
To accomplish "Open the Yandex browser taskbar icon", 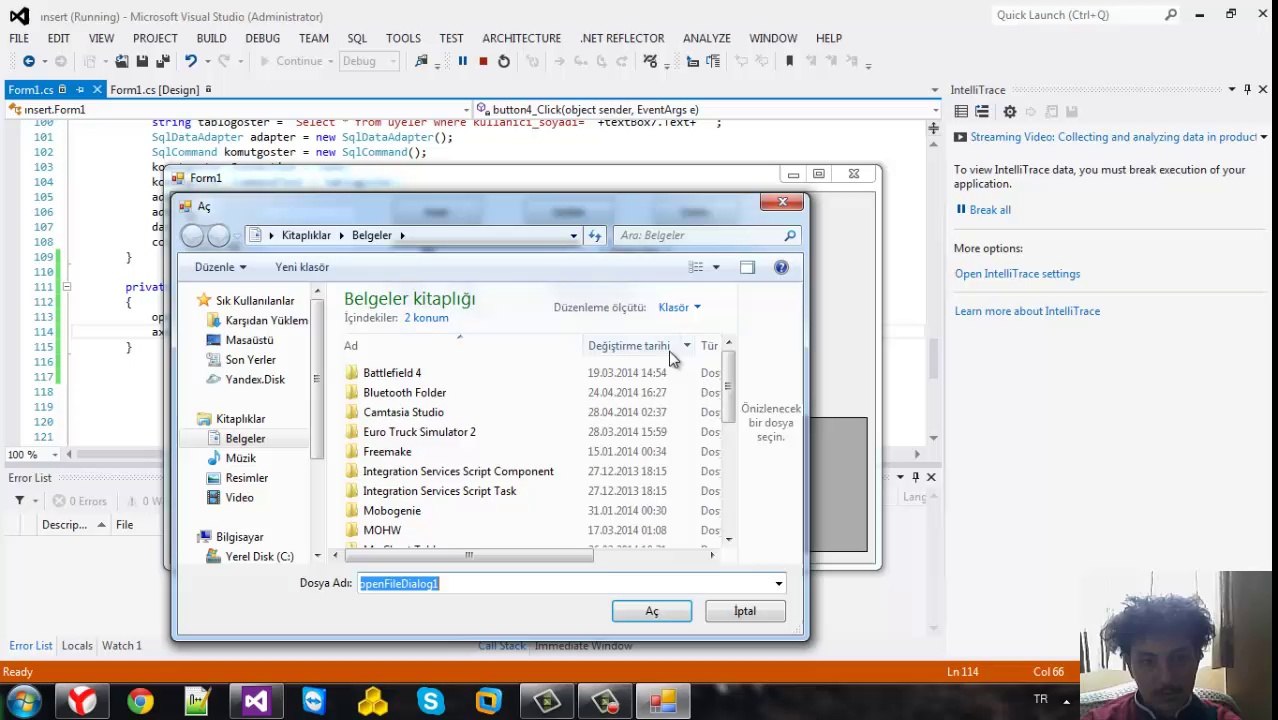I will (x=82, y=701).
